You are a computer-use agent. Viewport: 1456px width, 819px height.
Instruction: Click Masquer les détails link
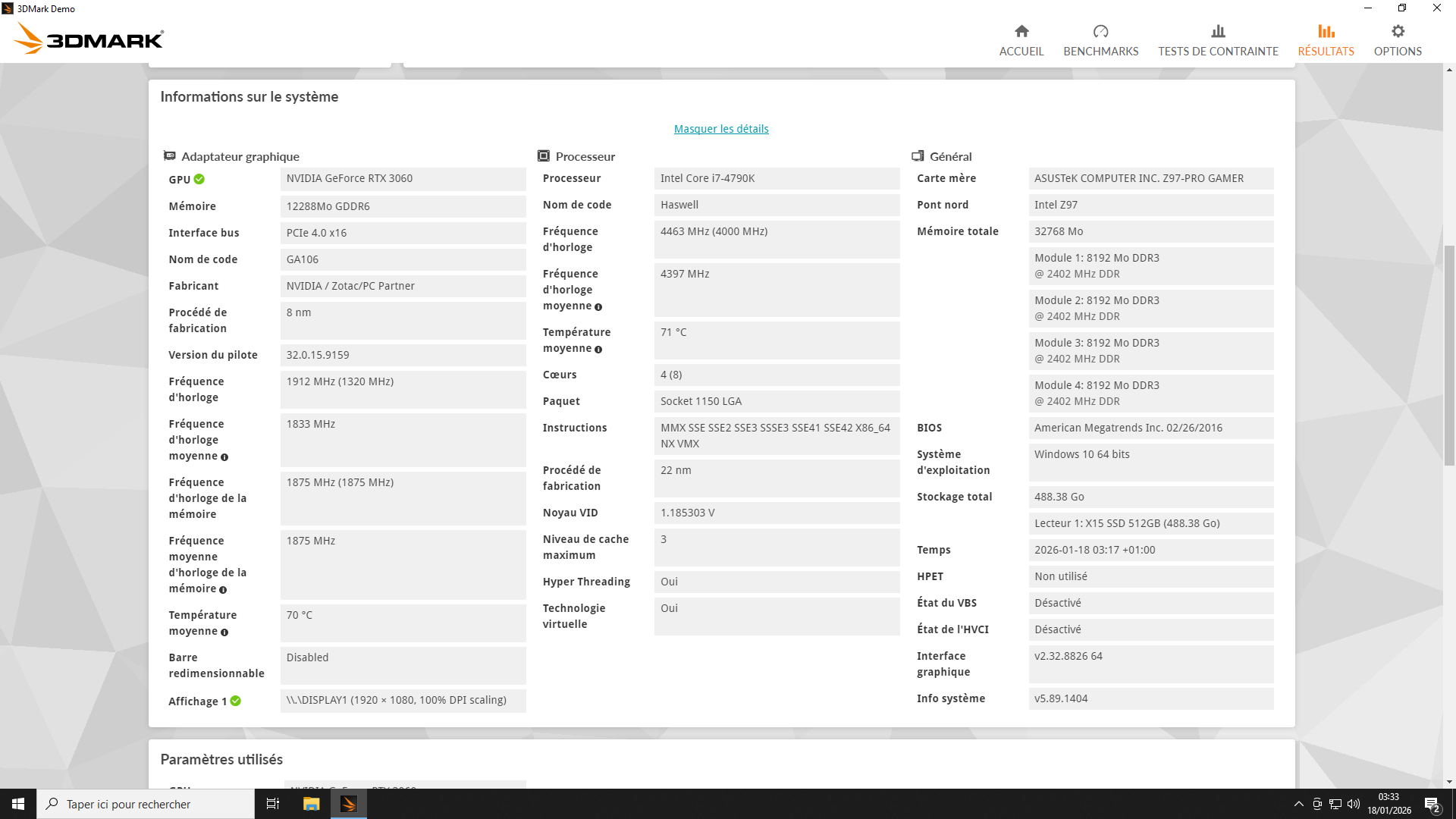(x=721, y=129)
